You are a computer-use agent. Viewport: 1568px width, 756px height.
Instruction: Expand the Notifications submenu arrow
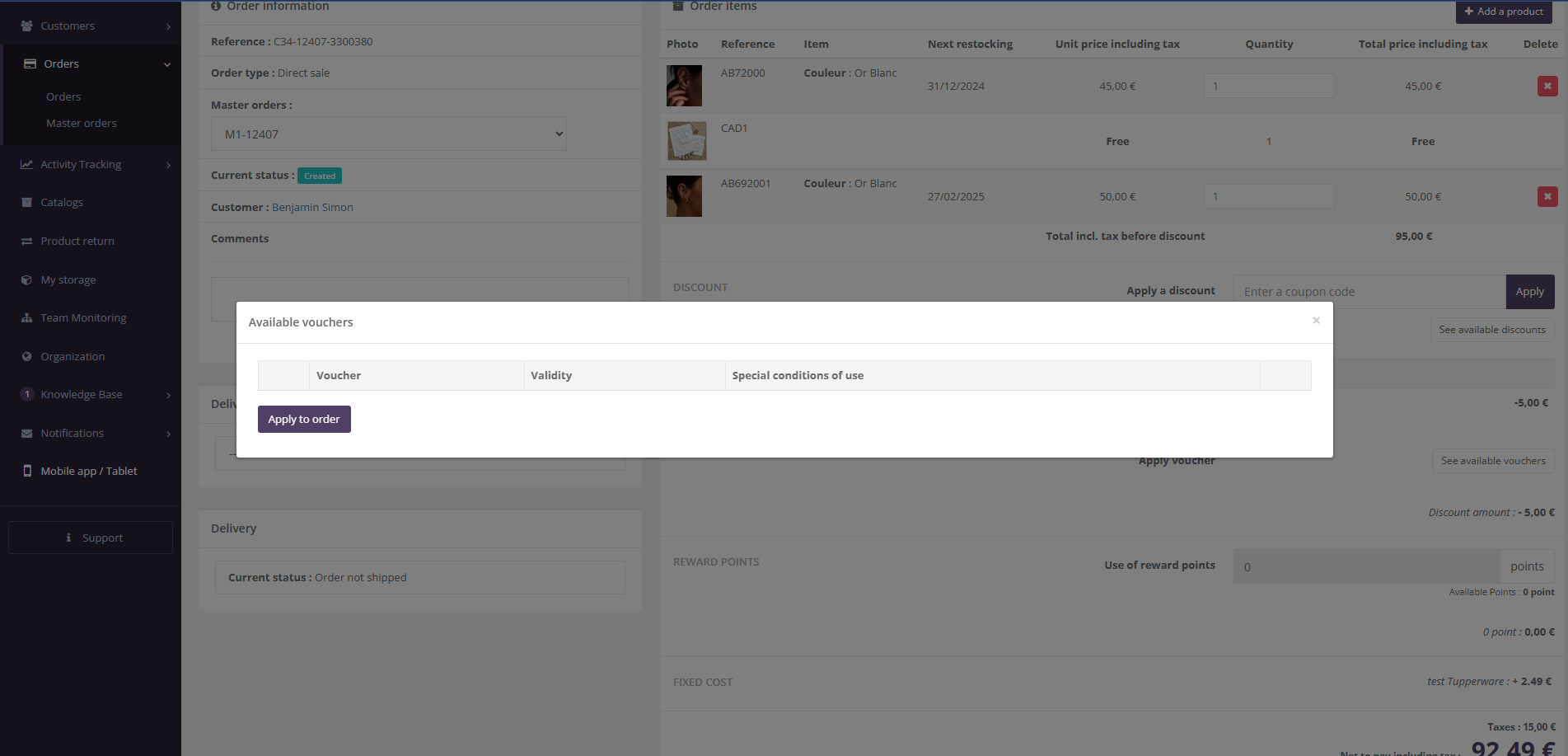(x=168, y=434)
